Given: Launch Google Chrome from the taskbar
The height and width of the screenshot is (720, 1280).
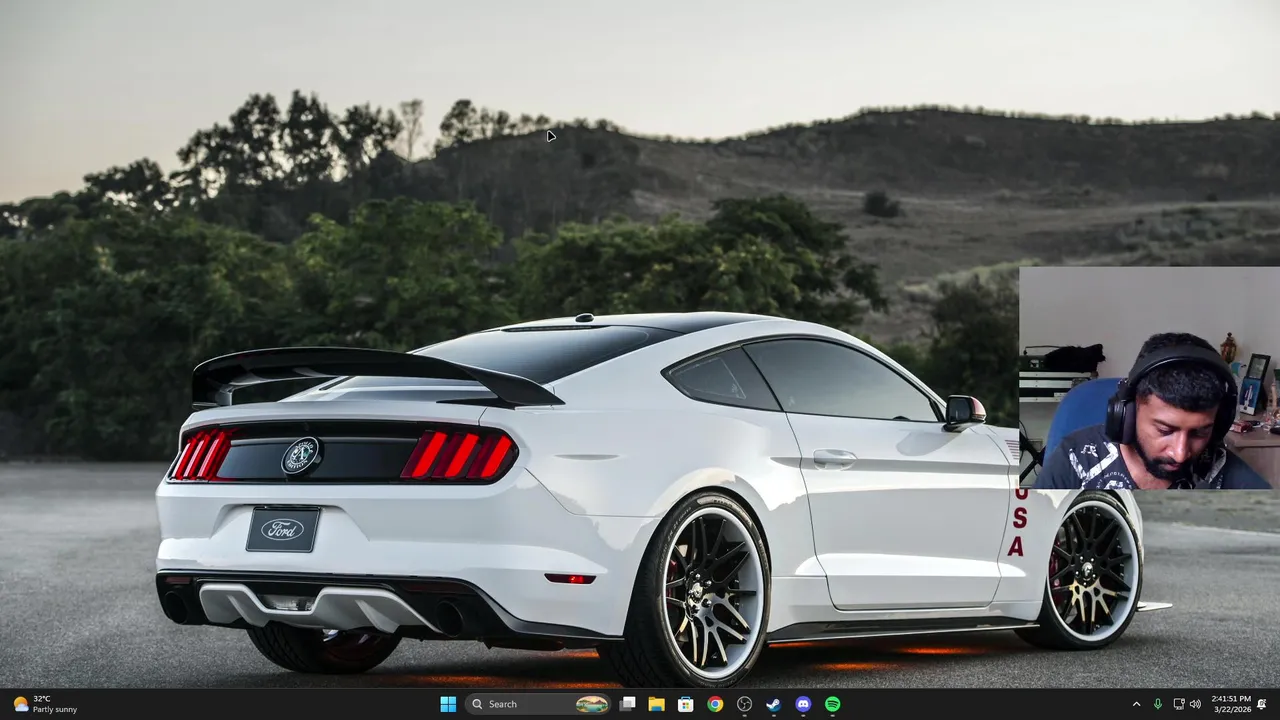Looking at the screenshot, I should point(715,704).
